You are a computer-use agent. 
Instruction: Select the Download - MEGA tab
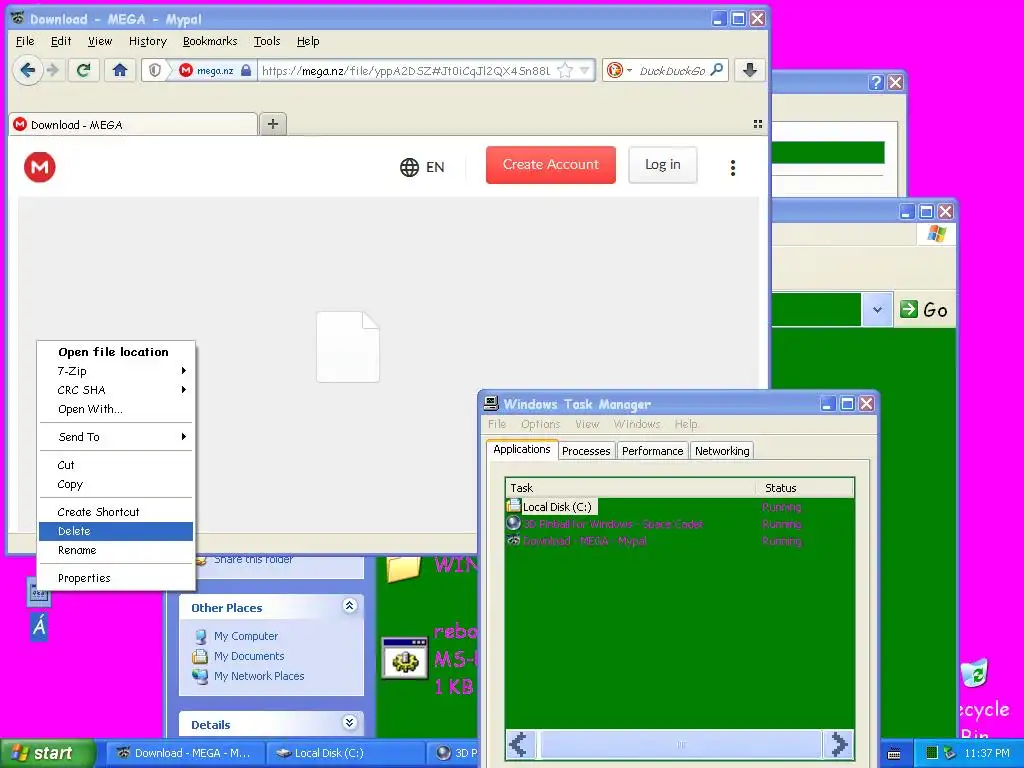click(x=133, y=124)
